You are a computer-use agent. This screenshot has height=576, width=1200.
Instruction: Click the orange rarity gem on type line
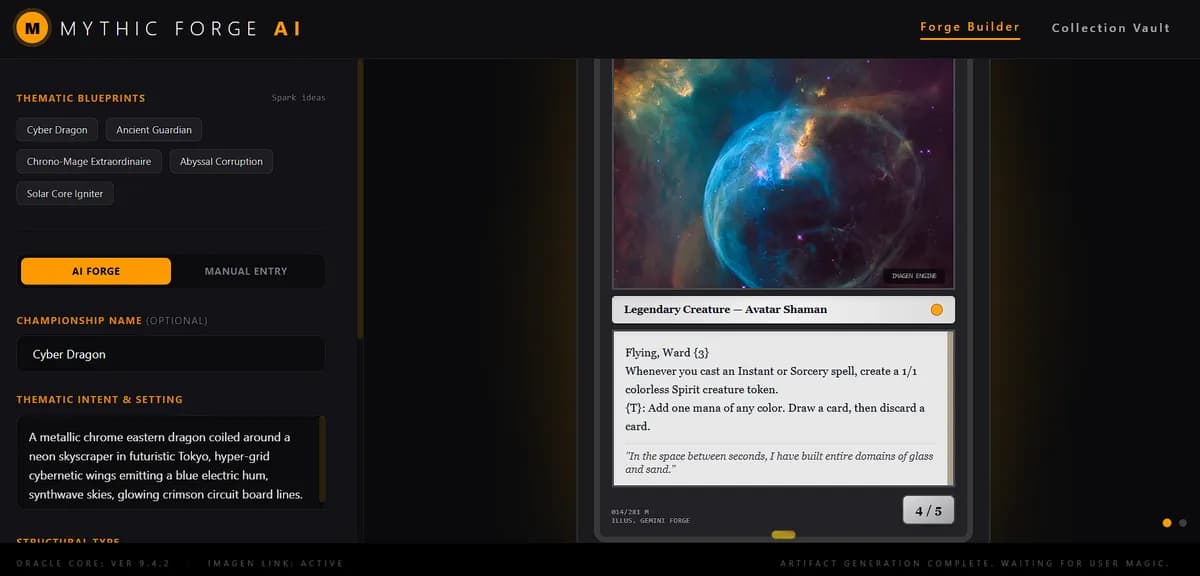[936, 310]
